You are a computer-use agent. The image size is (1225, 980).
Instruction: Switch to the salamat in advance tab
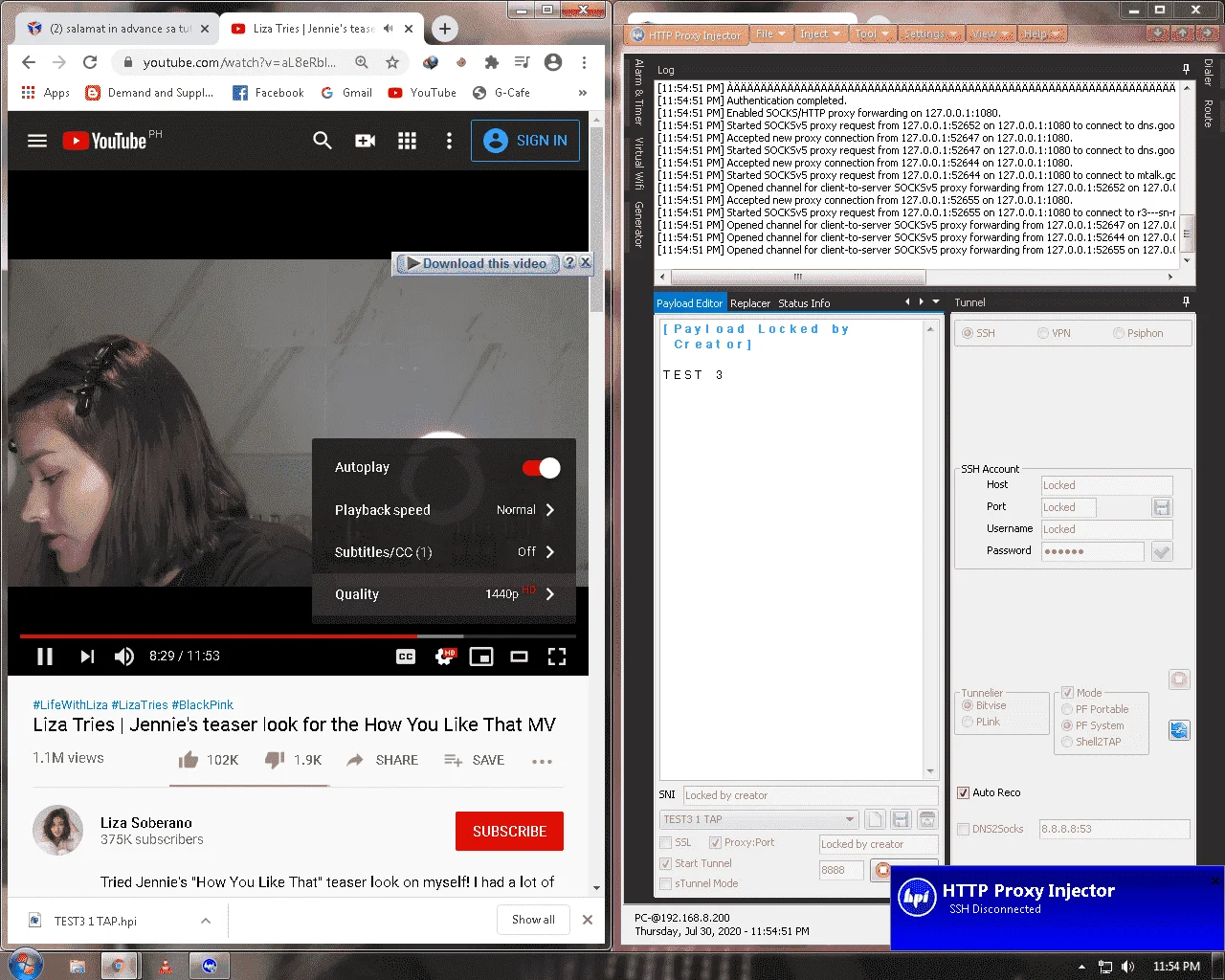click(x=117, y=29)
